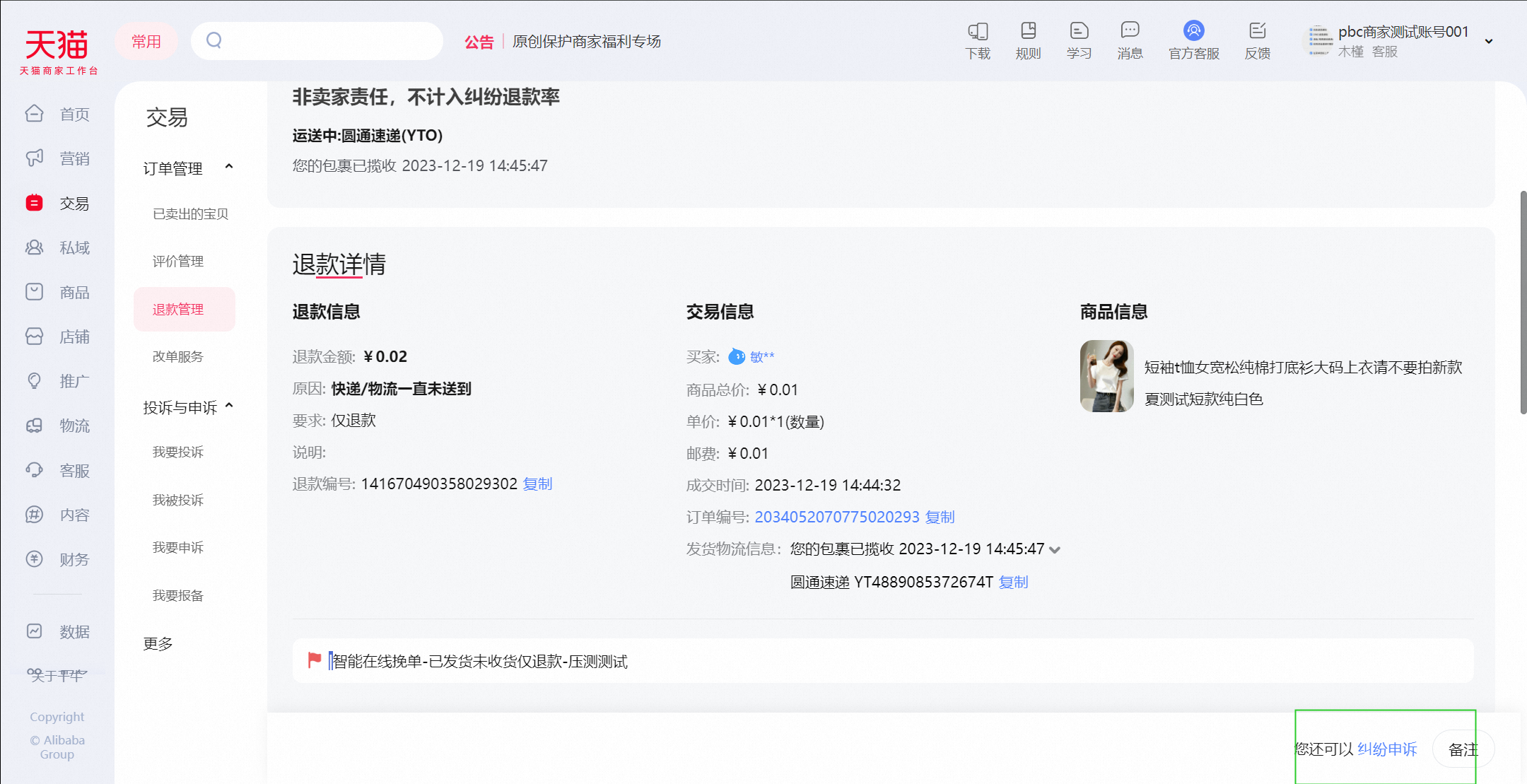Open 店铺 shop sidebar icon

tap(34, 337)
